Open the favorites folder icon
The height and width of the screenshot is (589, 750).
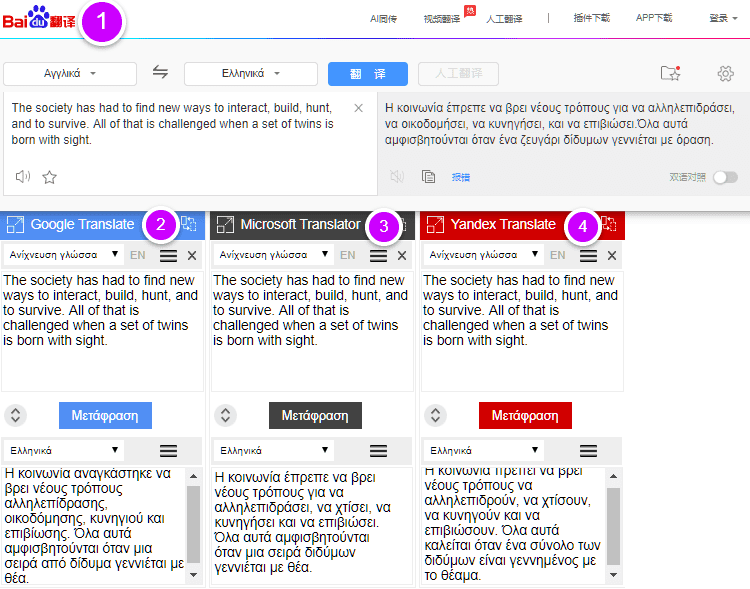tap(670, 73)
